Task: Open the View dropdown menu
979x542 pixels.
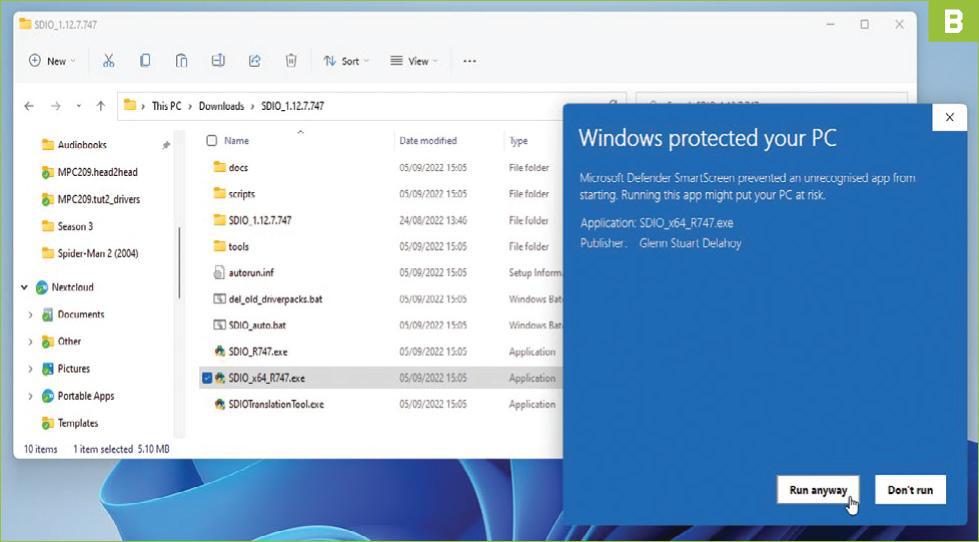Action: pyautogui.click(x=414, y=61)
